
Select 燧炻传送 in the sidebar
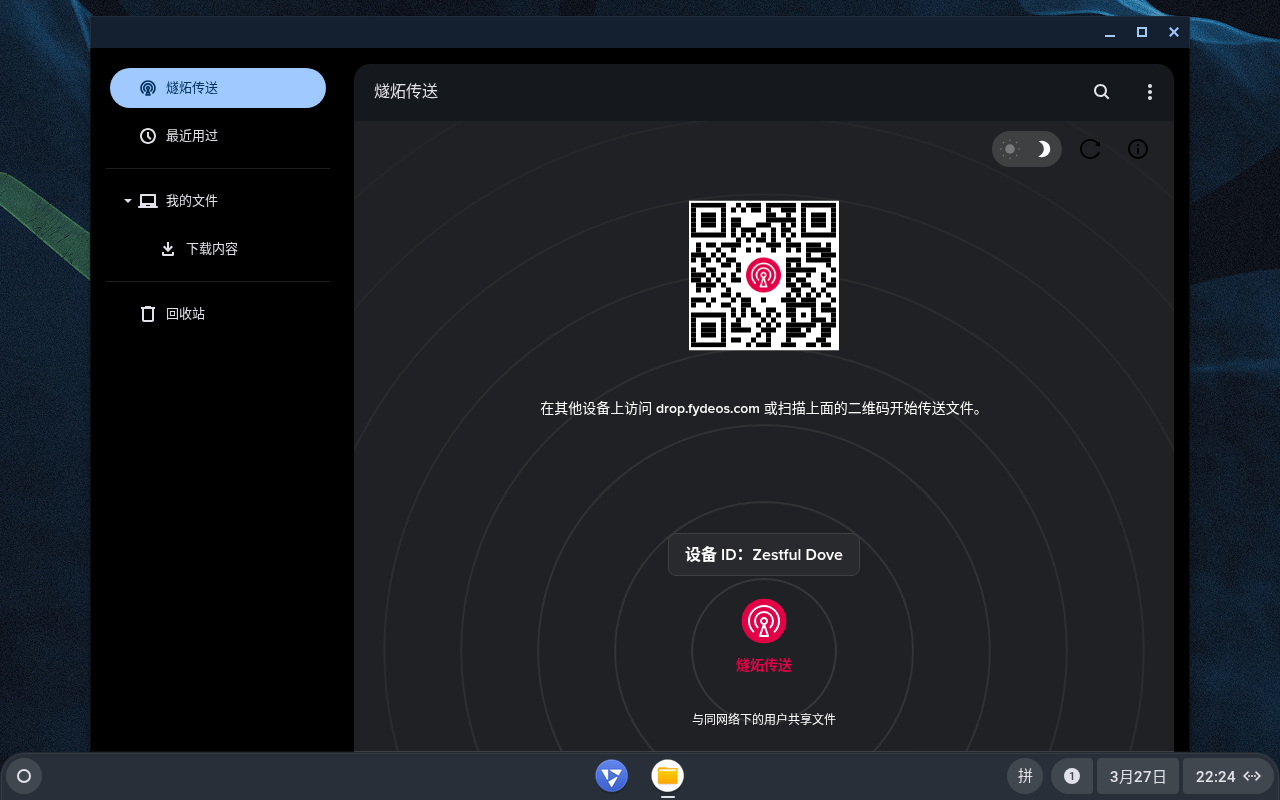point(218,88)
